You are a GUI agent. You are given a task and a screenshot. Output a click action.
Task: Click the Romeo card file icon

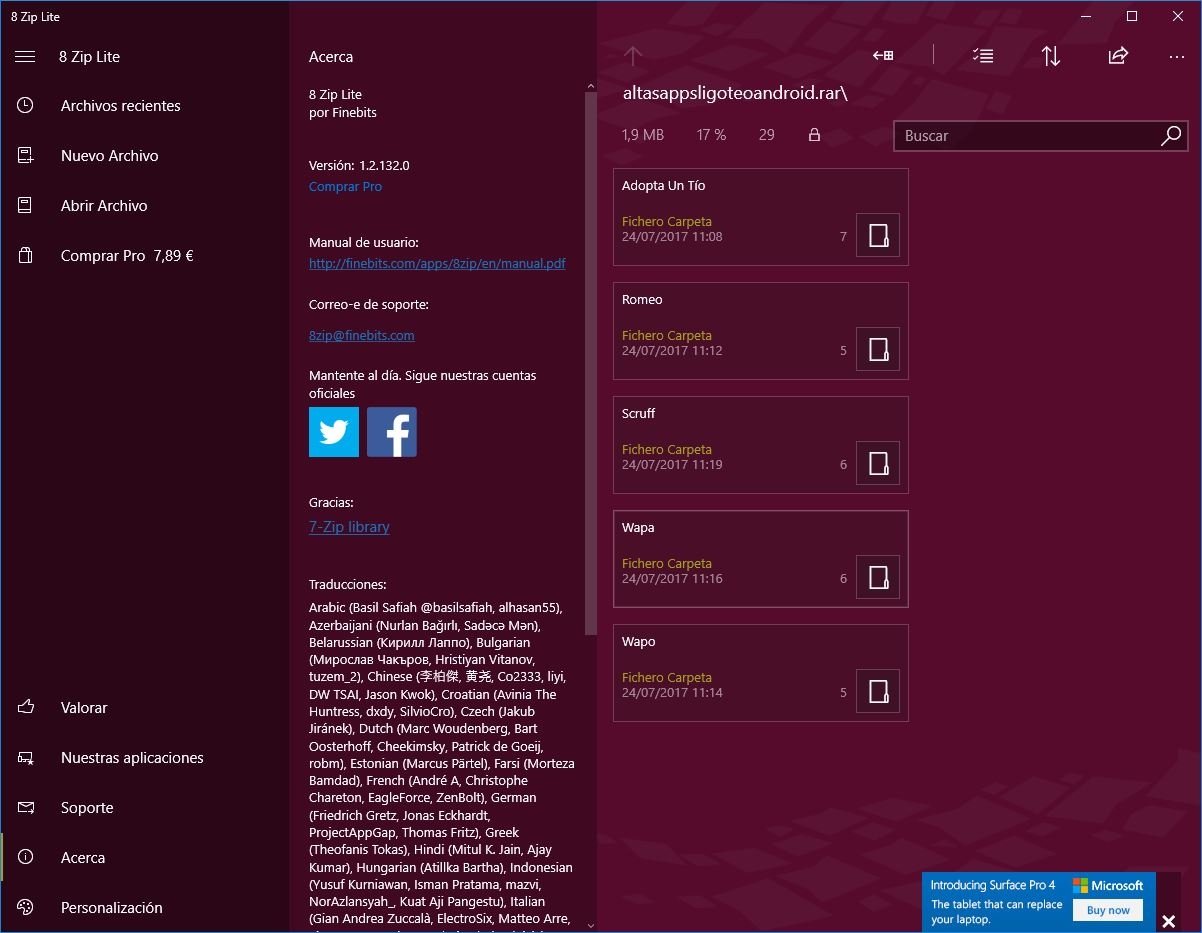click(x=878, y=349)
